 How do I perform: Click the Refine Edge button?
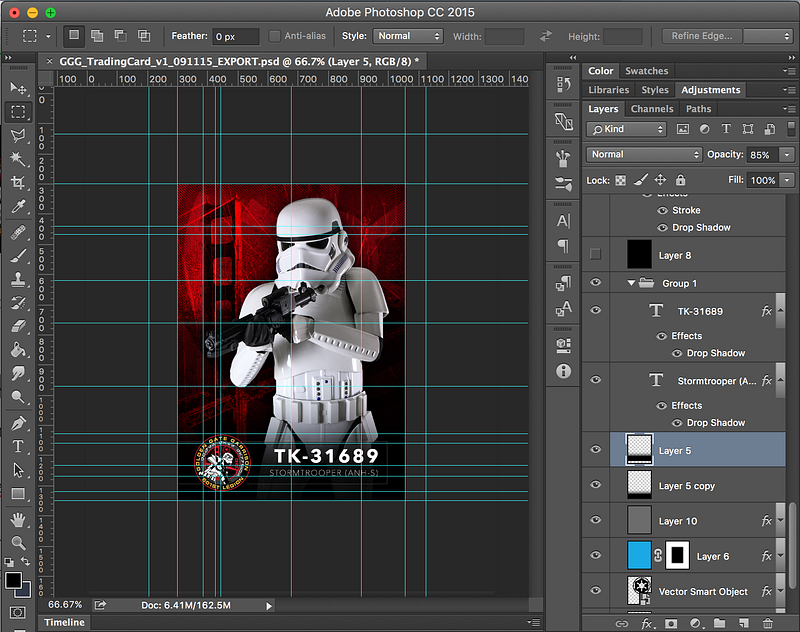coord(702,36)
